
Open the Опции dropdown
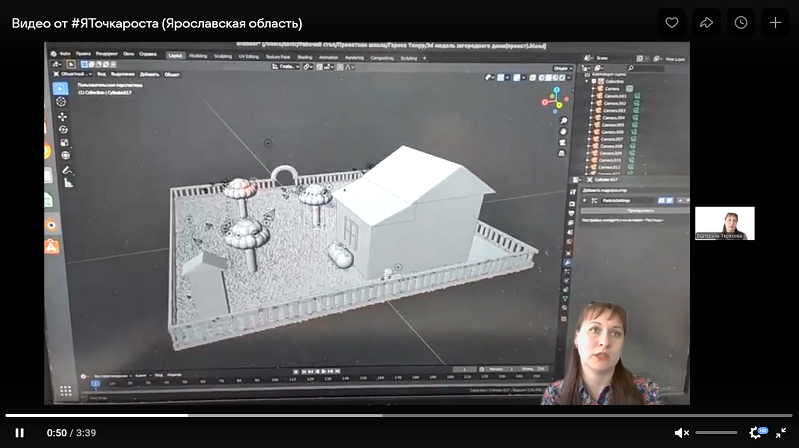point(563,68)
